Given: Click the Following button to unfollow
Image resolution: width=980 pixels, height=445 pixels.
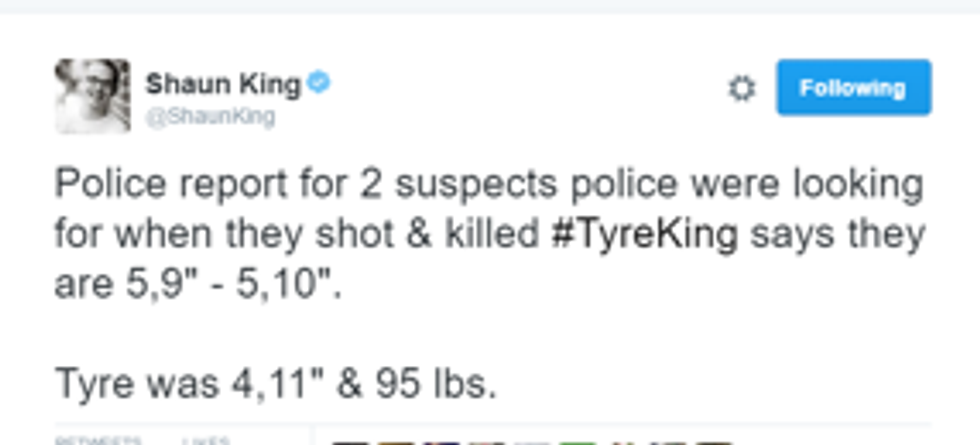Looking at the screenshot, I should 853,88.
